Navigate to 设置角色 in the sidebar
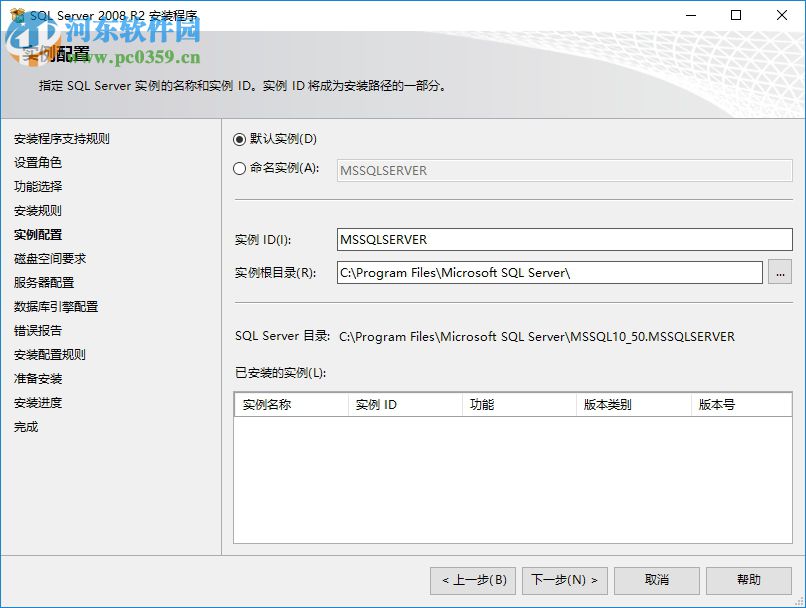This screenshot has width=806, height=608. pos(36,162)
